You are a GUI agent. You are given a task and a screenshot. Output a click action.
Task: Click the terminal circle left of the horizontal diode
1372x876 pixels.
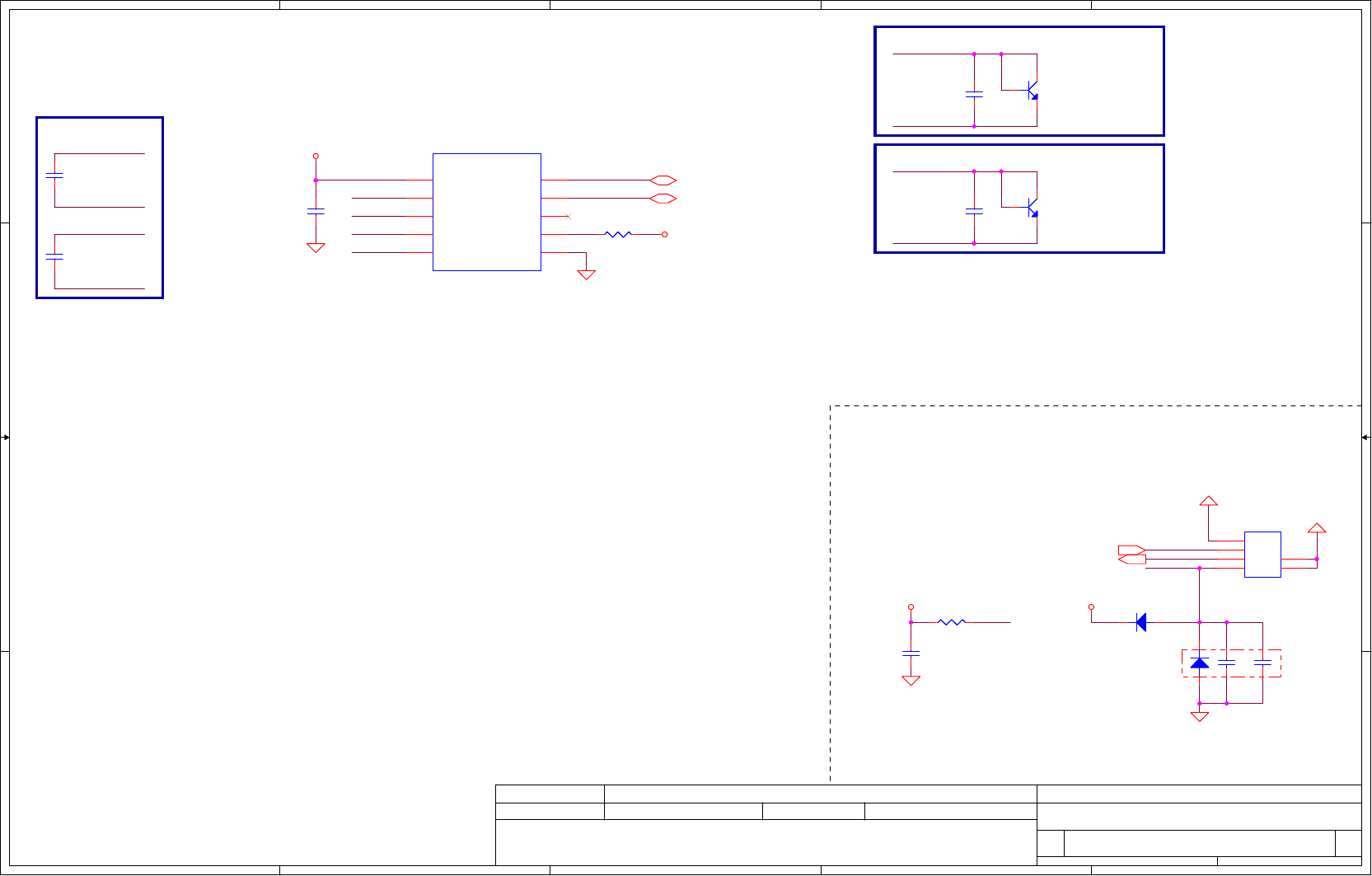pos(1091,607)
